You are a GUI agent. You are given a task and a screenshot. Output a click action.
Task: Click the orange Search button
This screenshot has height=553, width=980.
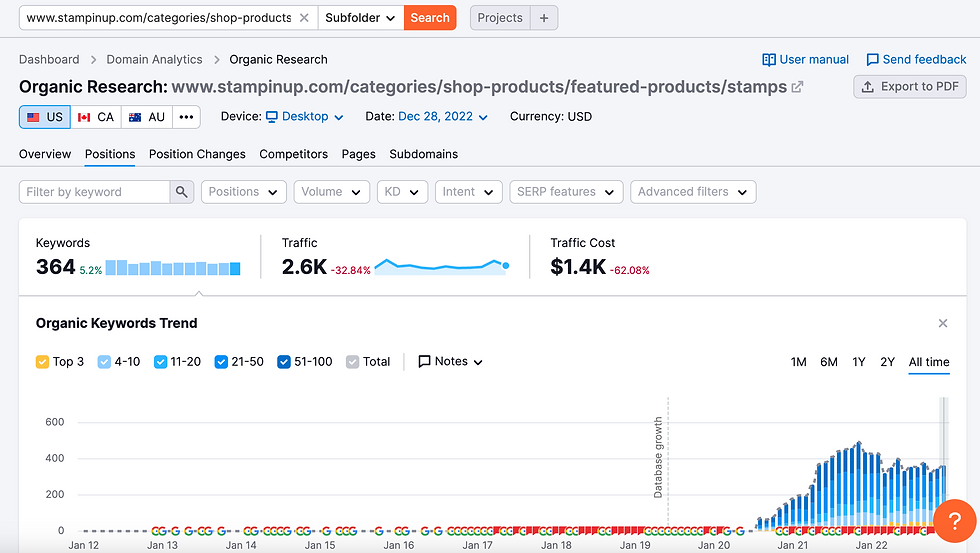[430, 17]
